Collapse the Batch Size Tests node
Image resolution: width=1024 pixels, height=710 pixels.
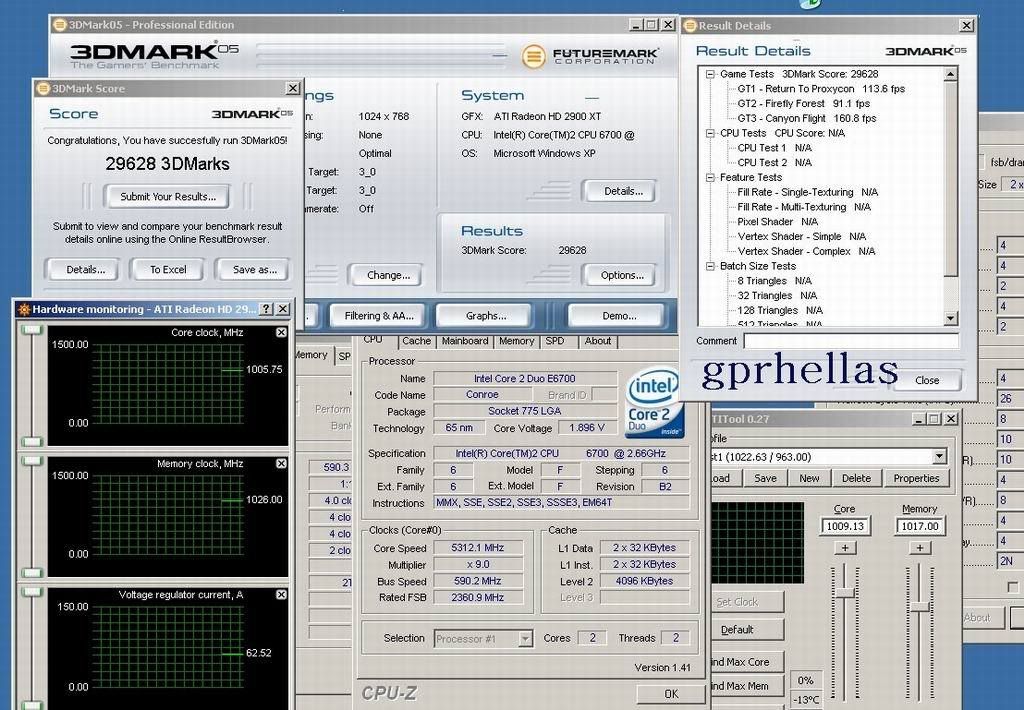(711, 266)
